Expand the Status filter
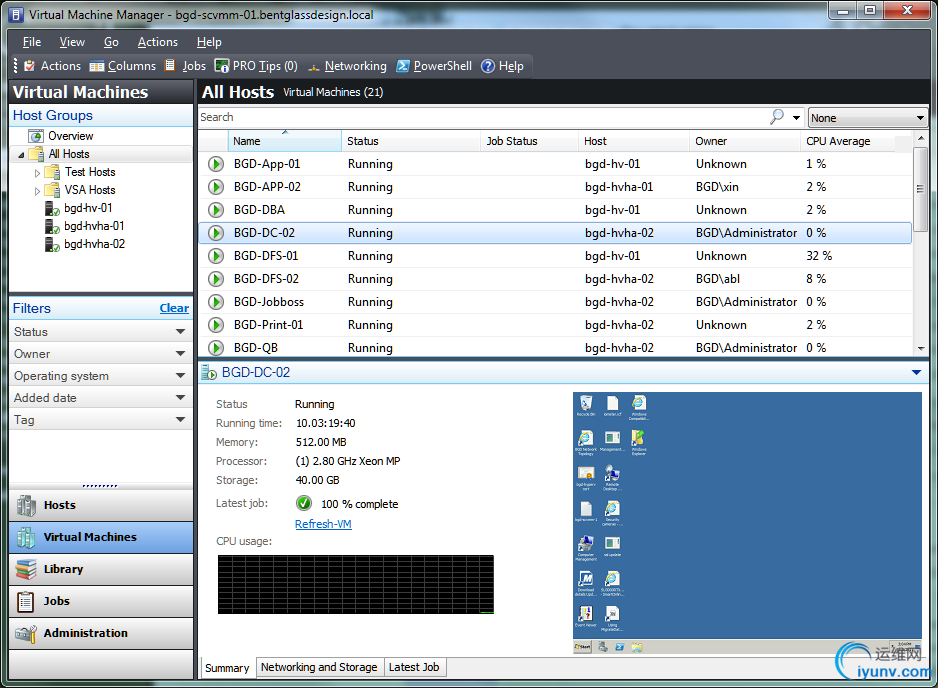The height and width of the screenshot is (688, 938). click(x=180, y=331)
